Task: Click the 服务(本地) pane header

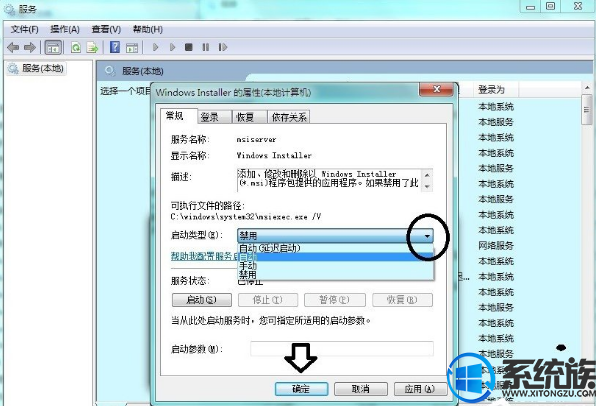Action: [143, 71]
